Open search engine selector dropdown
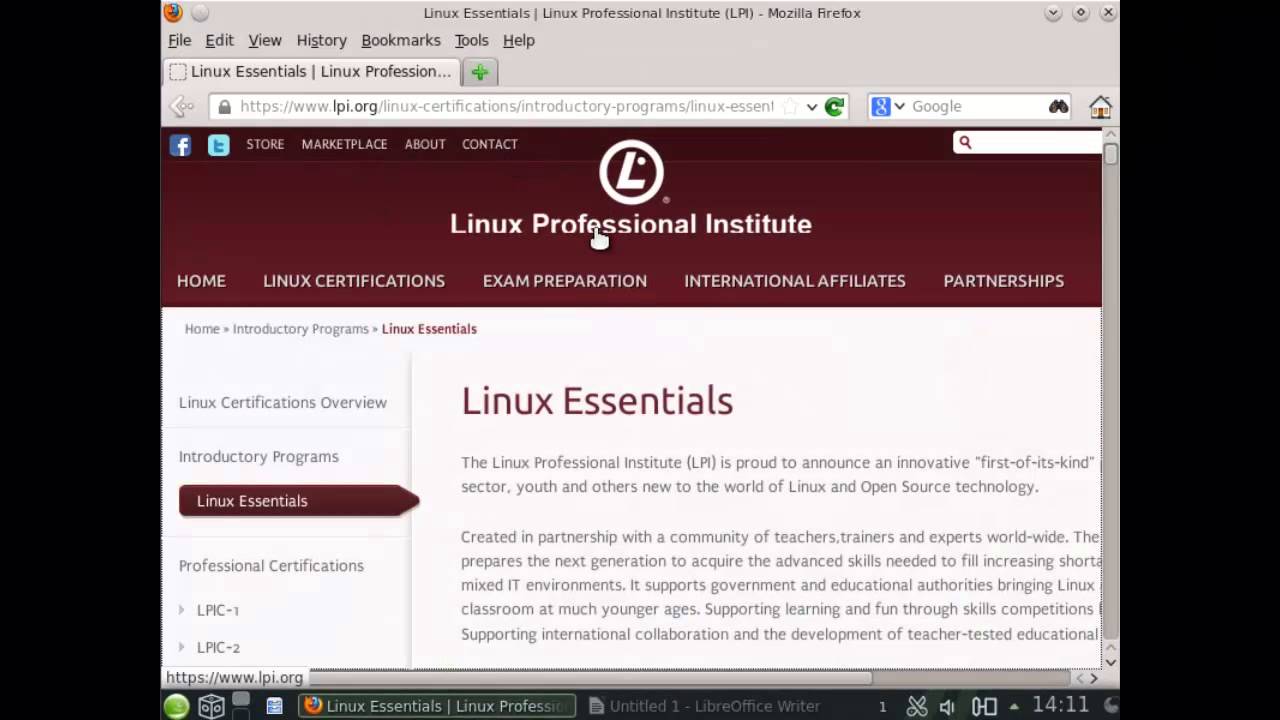 [x=899, y=107]
